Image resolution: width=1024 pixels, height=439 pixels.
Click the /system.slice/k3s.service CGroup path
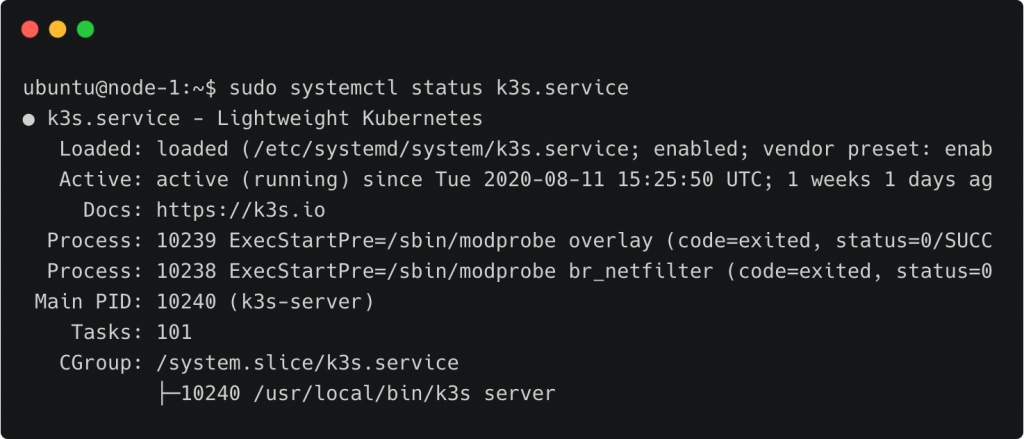coord(308,363)
